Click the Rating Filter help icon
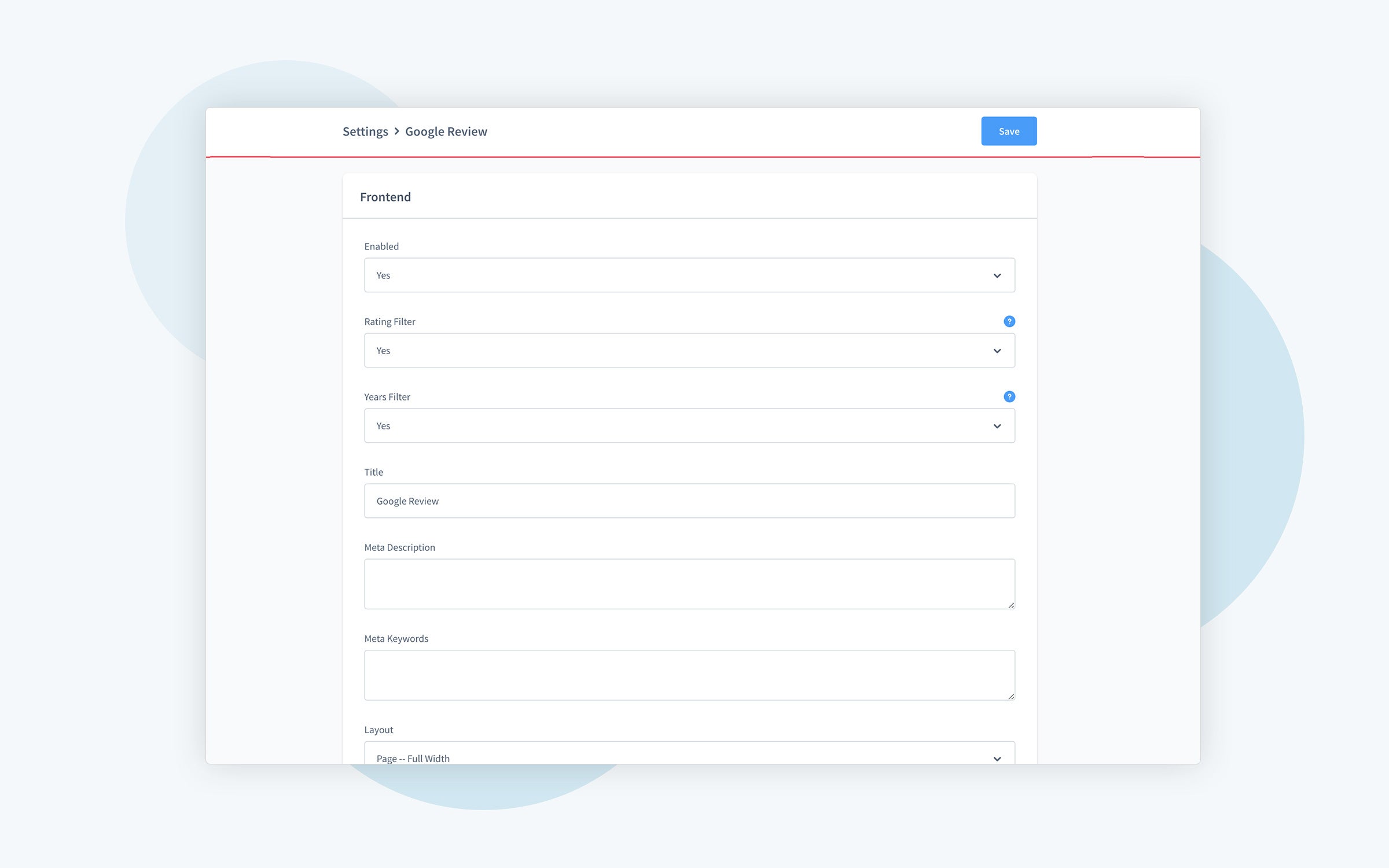 point(1009,321)
